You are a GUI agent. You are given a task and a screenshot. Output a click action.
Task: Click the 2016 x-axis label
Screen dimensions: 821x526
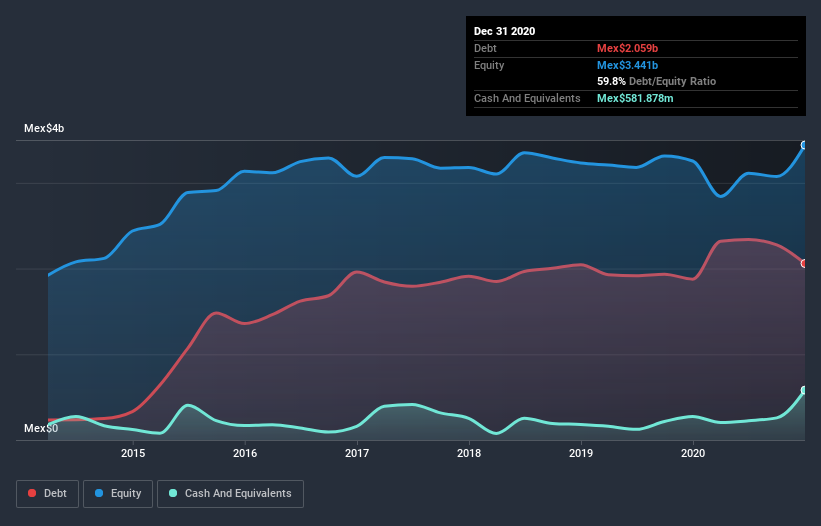[x=245, y=453]
